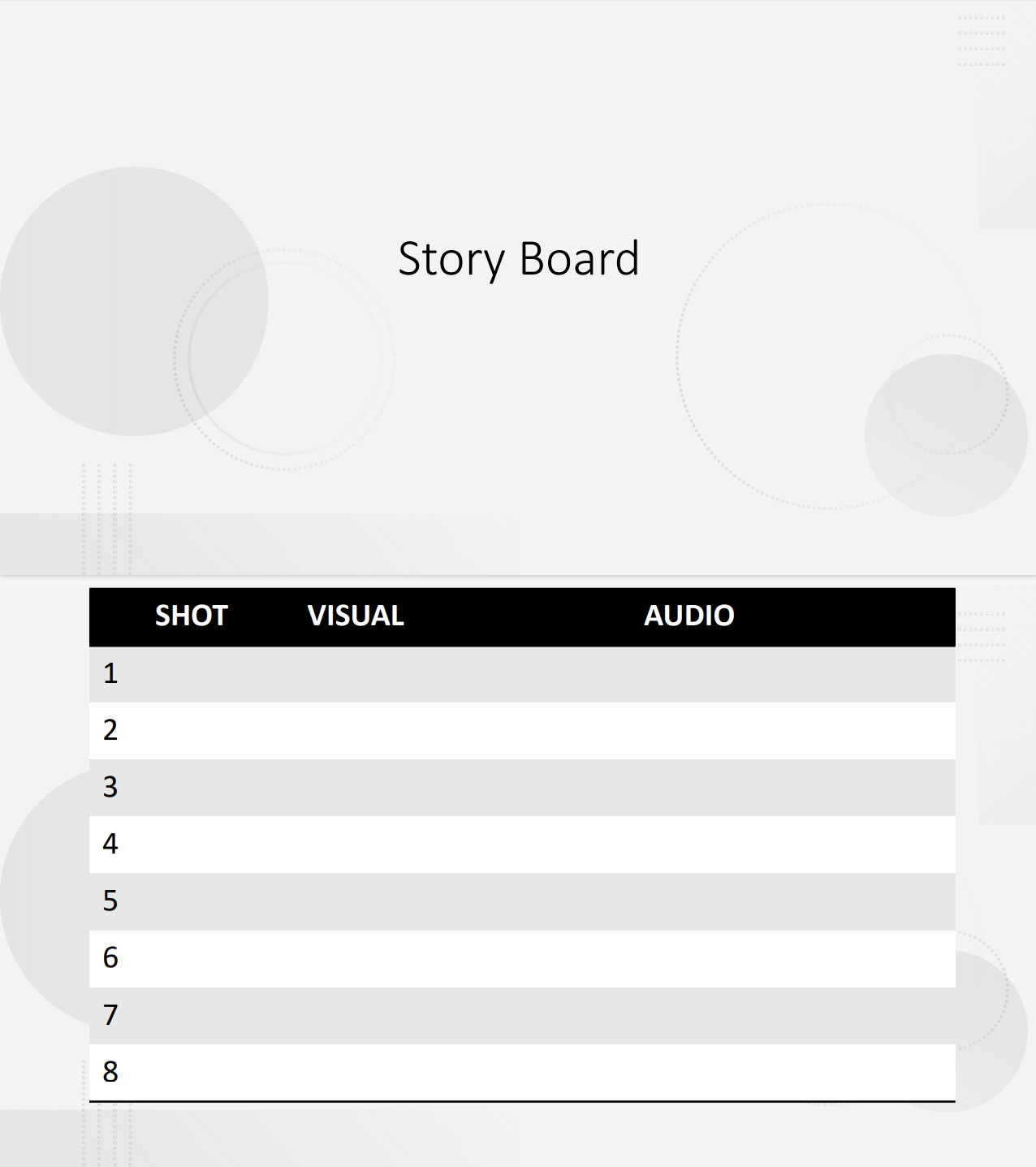
Task: Select the AUDIO cell for shot 2
Action: (689, 731)
